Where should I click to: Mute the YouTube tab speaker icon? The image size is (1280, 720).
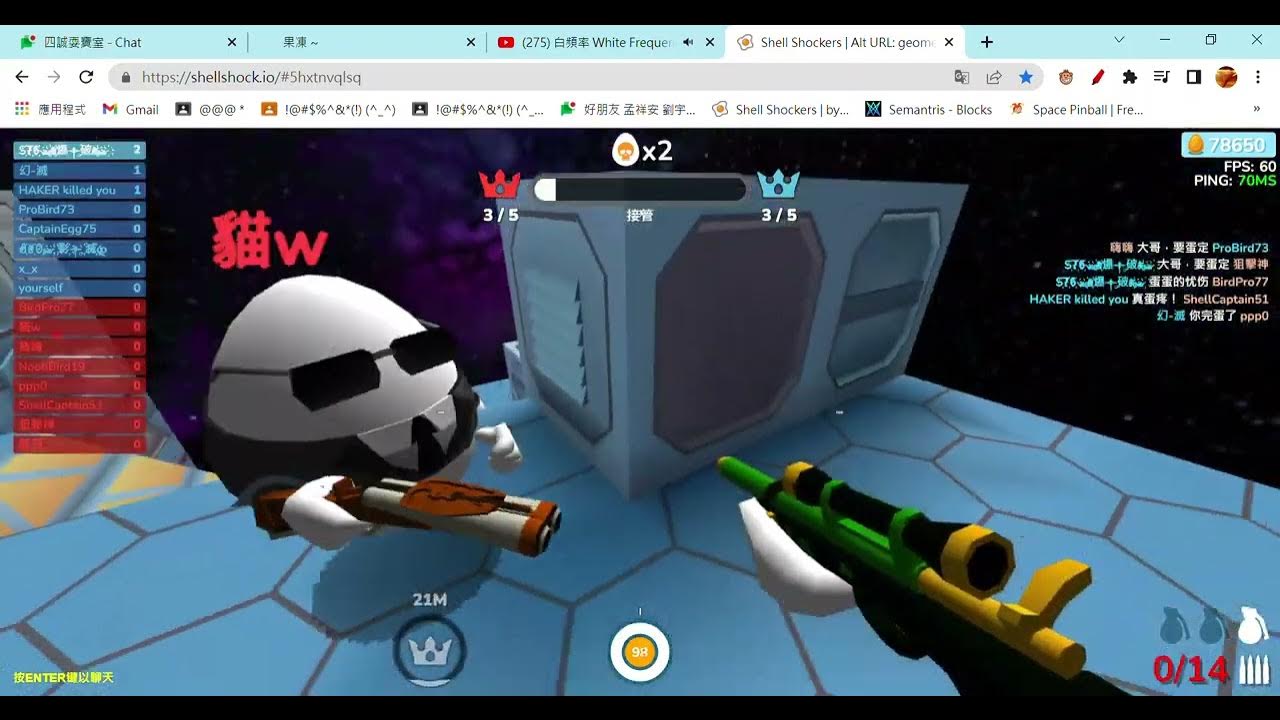pos(688,42)
